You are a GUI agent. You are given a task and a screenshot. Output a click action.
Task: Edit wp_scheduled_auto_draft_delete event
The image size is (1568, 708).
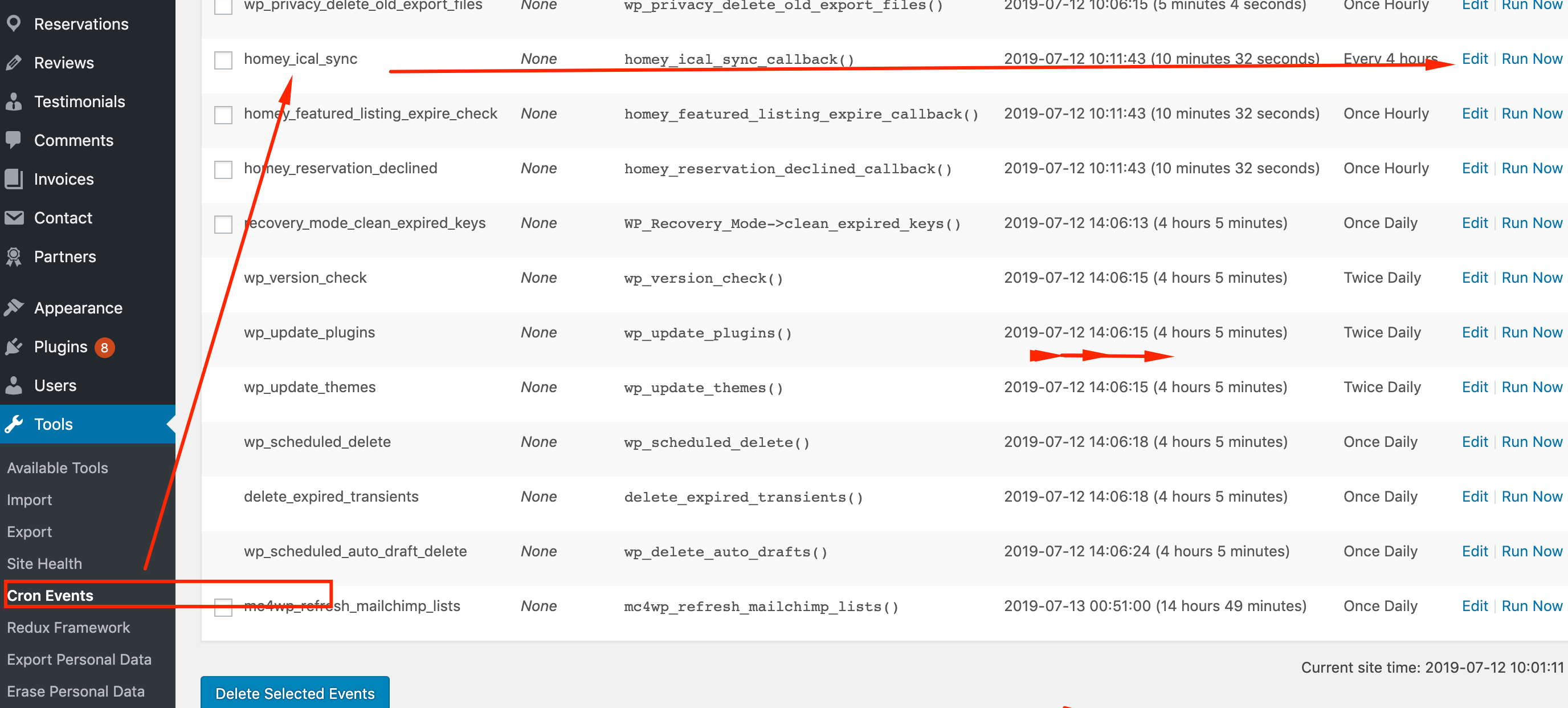pos(1474,552)
